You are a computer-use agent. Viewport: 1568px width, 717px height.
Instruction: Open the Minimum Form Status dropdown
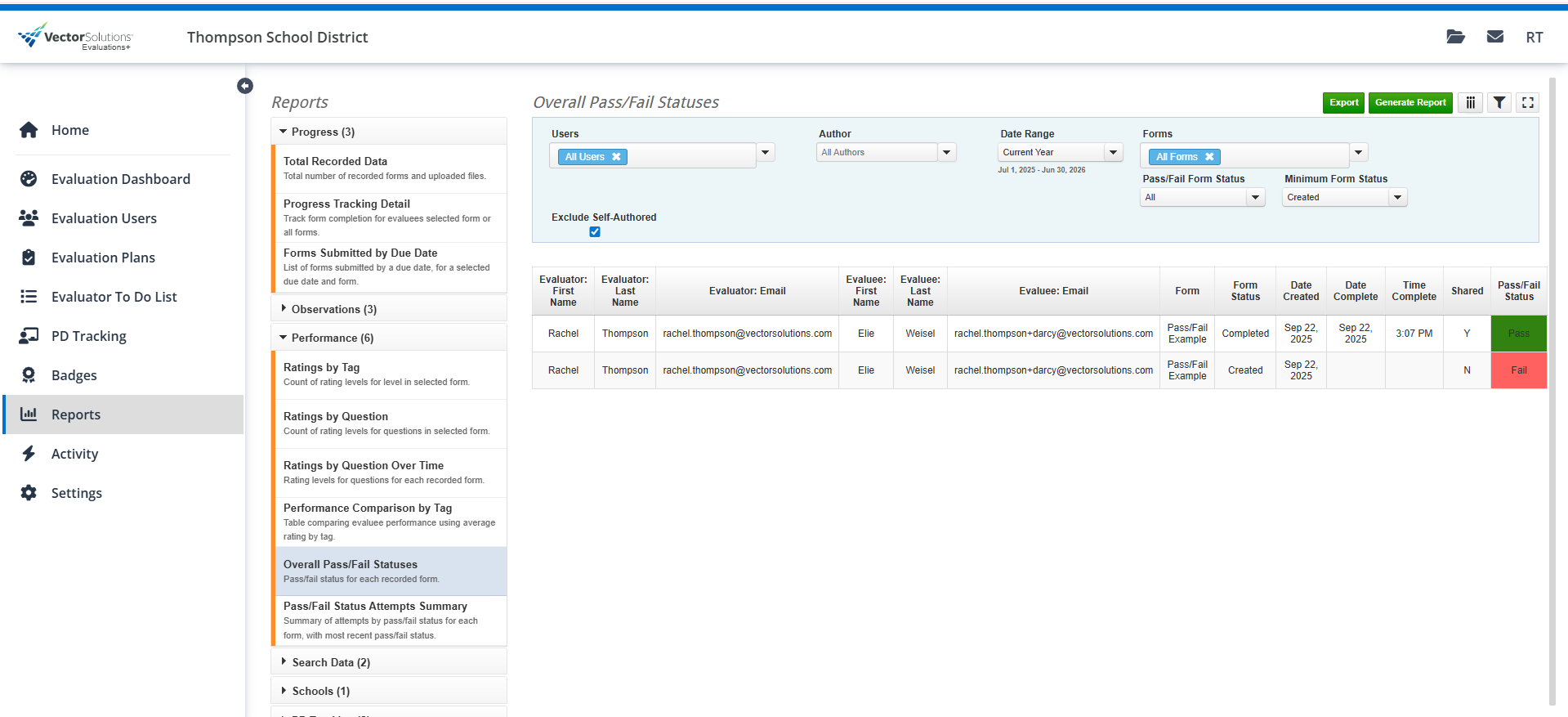point(1344,197)
